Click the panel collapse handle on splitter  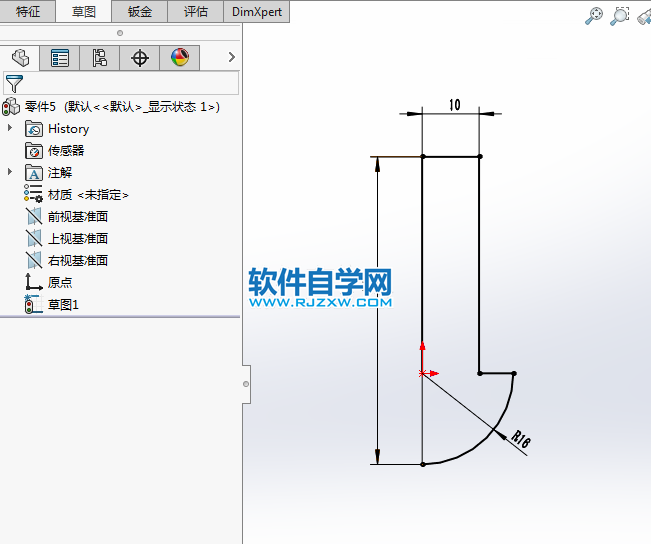246,384
